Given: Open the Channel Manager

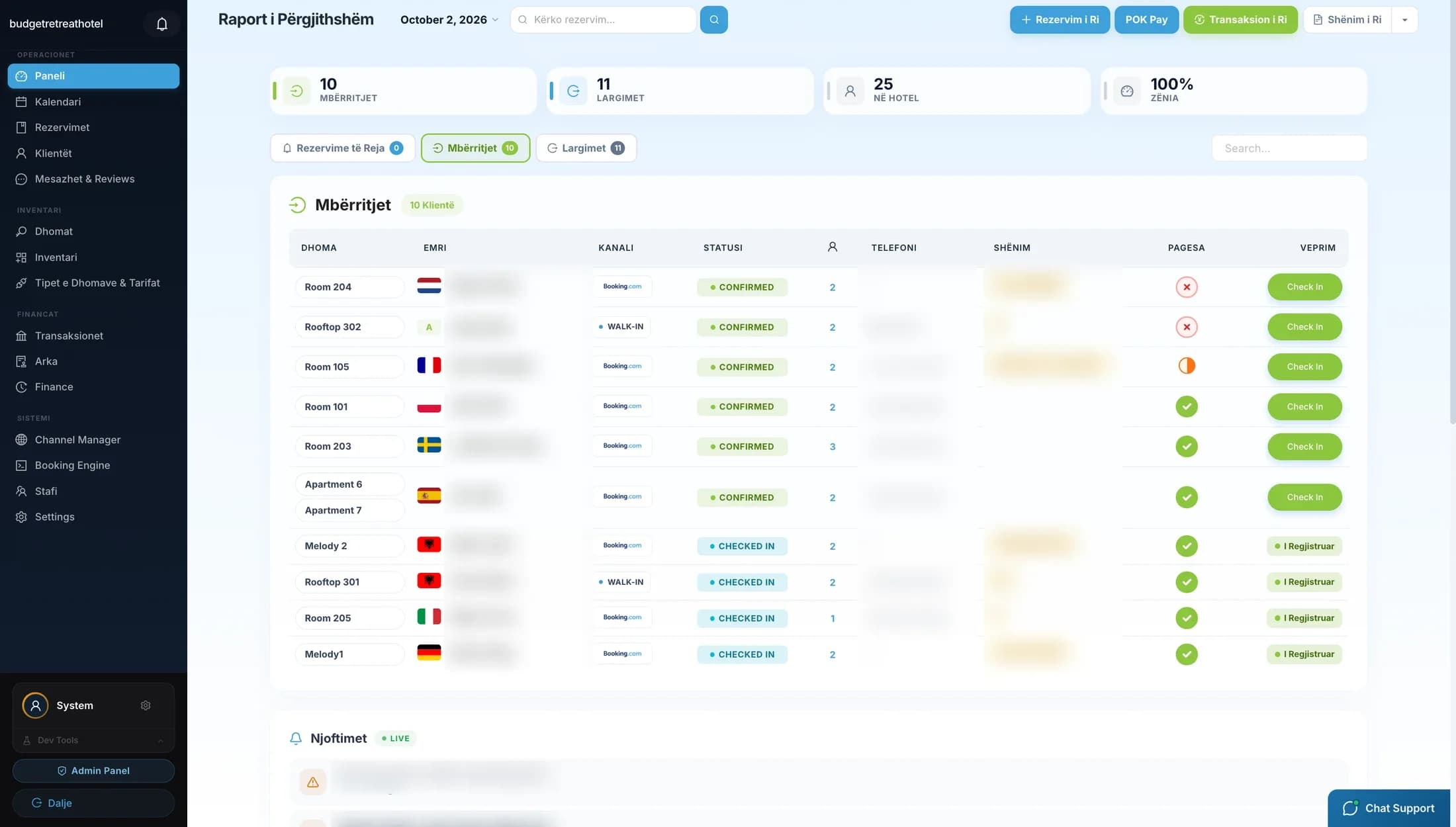Looking at the screenshot, I should pyautogui.click(x=93, y=440).
